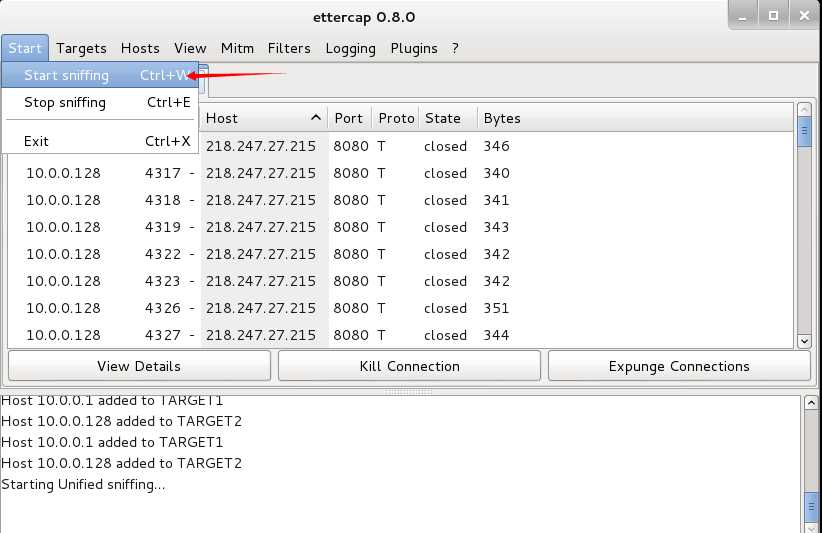Screen dimensions: 822x533
Task: Sort by the State column header
Action: [448, 118]
